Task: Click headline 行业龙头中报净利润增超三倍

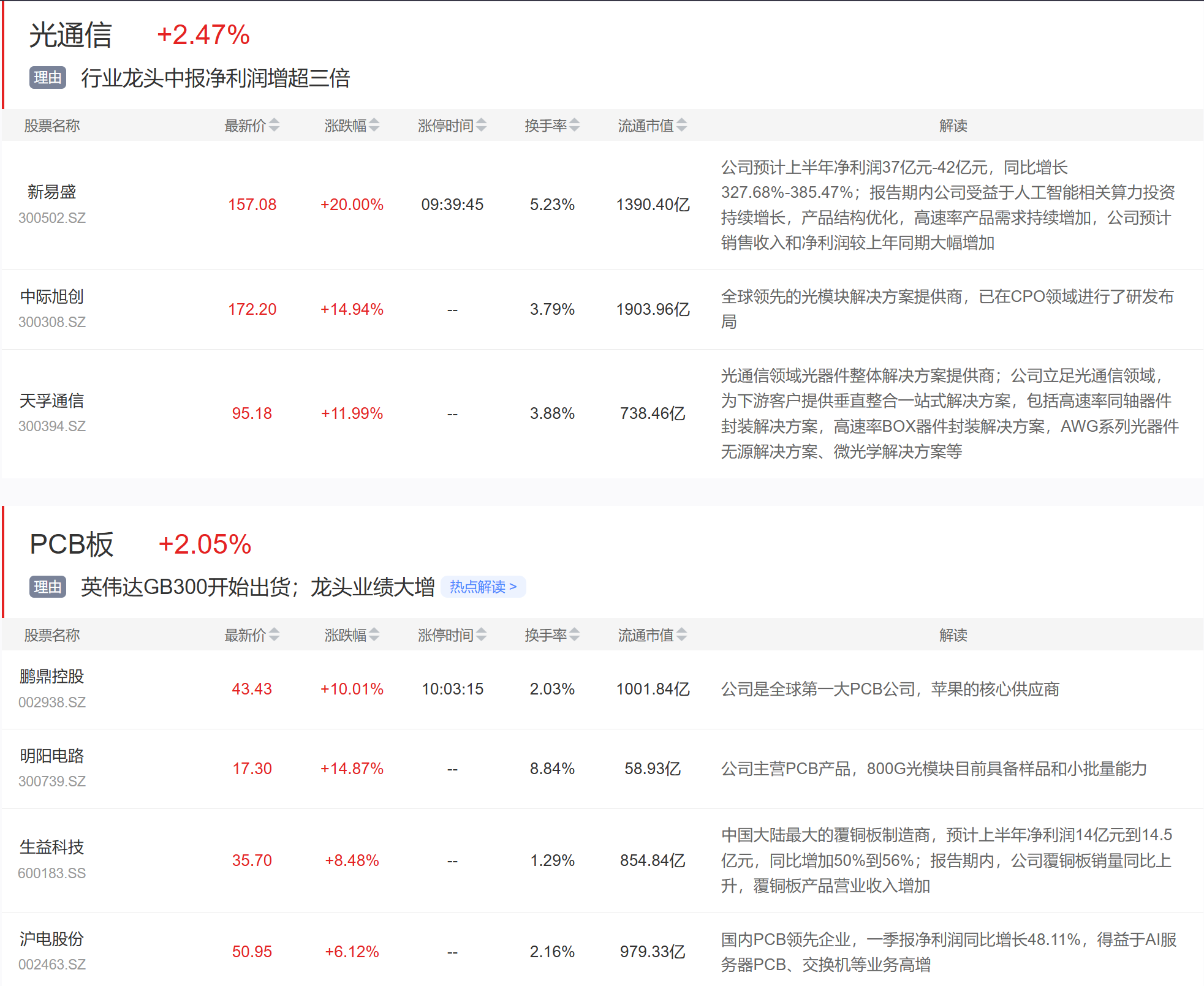Action: pyautogui.click(x=216, y=78)
